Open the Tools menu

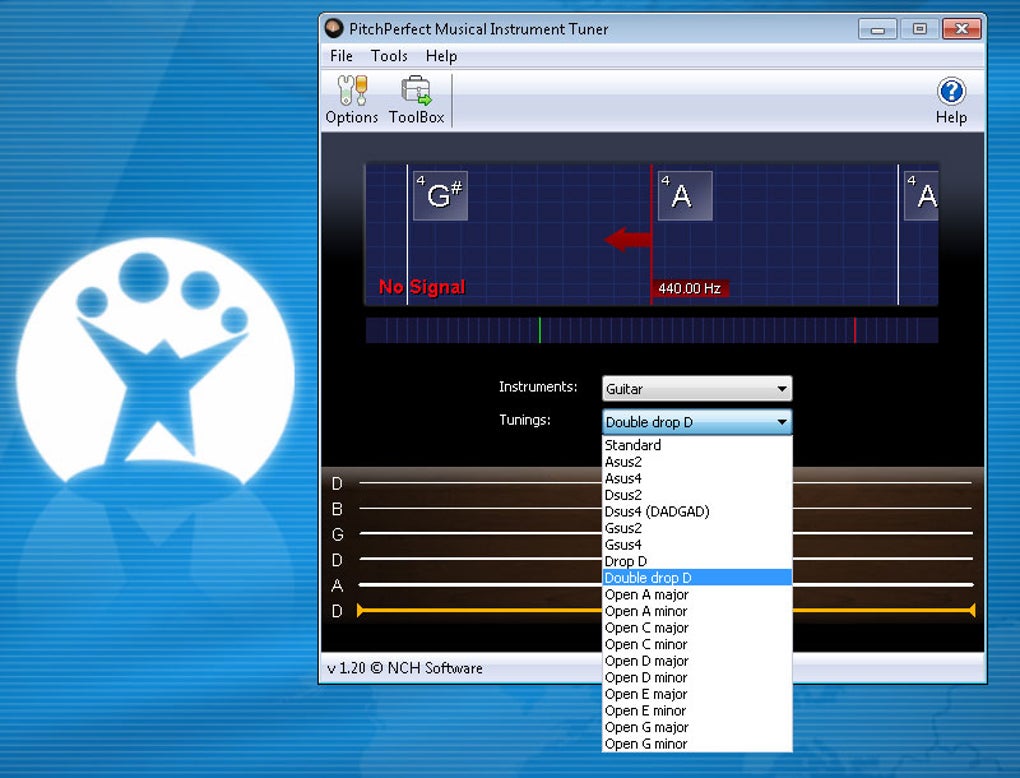click(x=389, y=56)
